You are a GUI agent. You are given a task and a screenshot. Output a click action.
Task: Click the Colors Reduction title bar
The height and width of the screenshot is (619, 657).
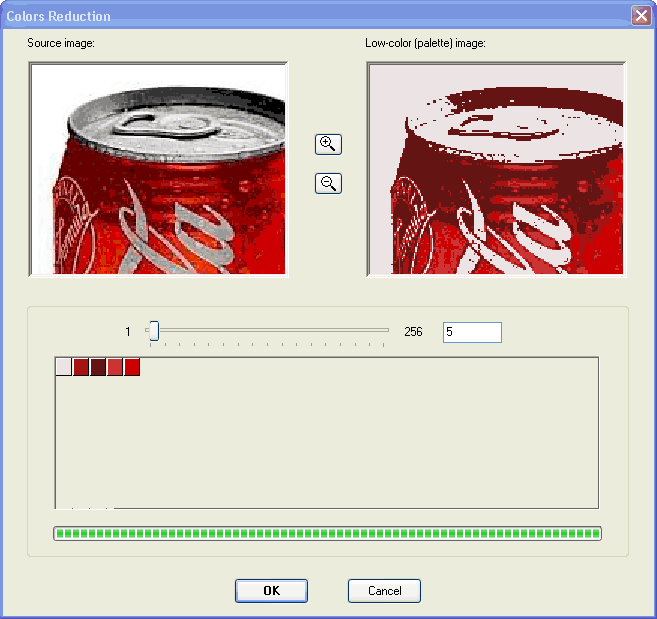300,16
